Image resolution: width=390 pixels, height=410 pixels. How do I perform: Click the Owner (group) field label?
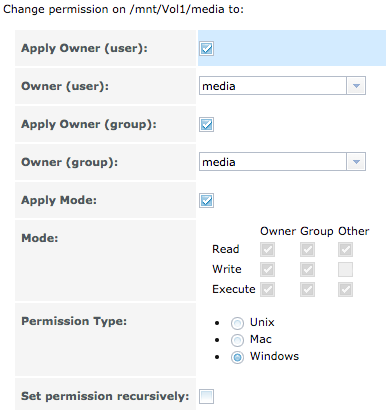70,163
